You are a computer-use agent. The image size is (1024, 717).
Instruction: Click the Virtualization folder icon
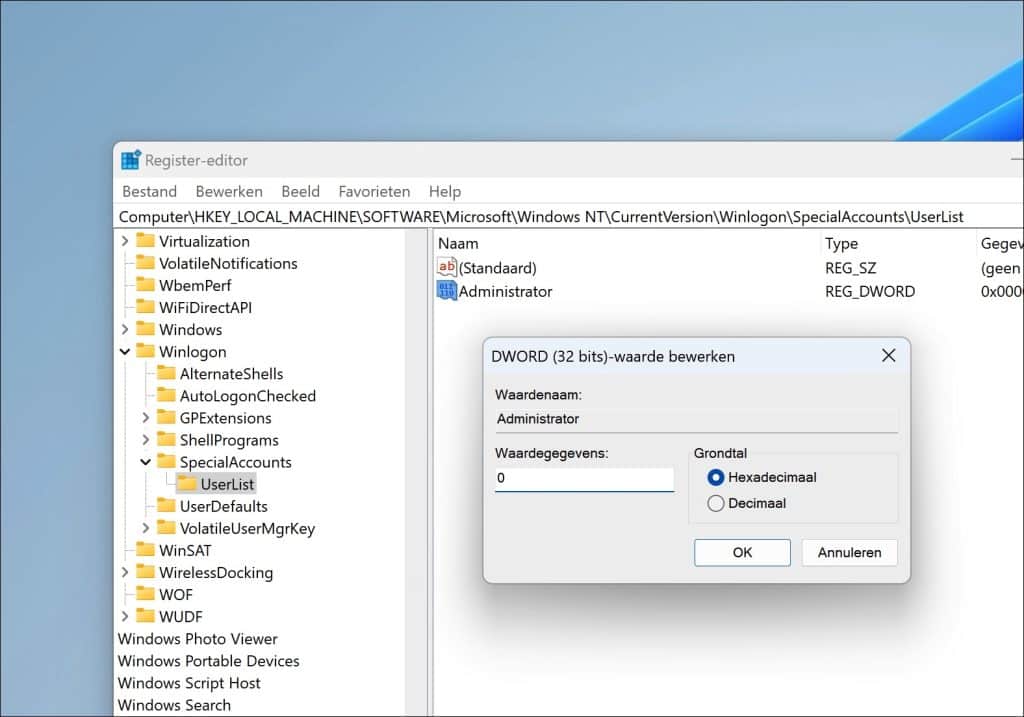(145, 240)
